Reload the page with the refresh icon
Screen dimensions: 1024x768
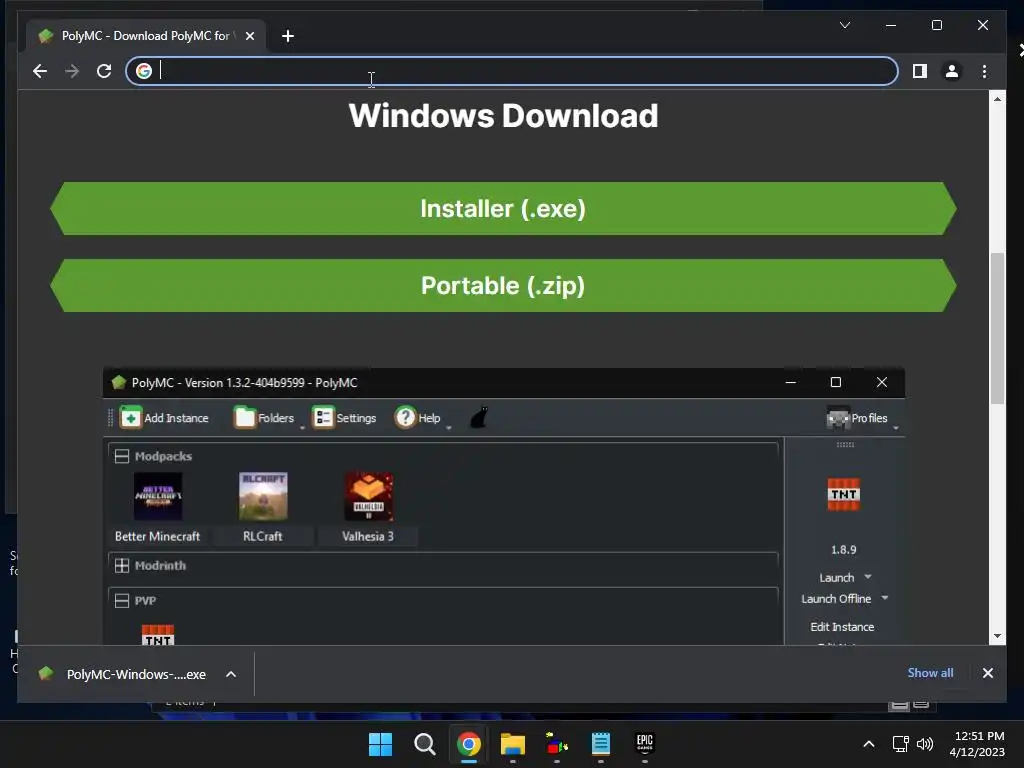[104, 71]
